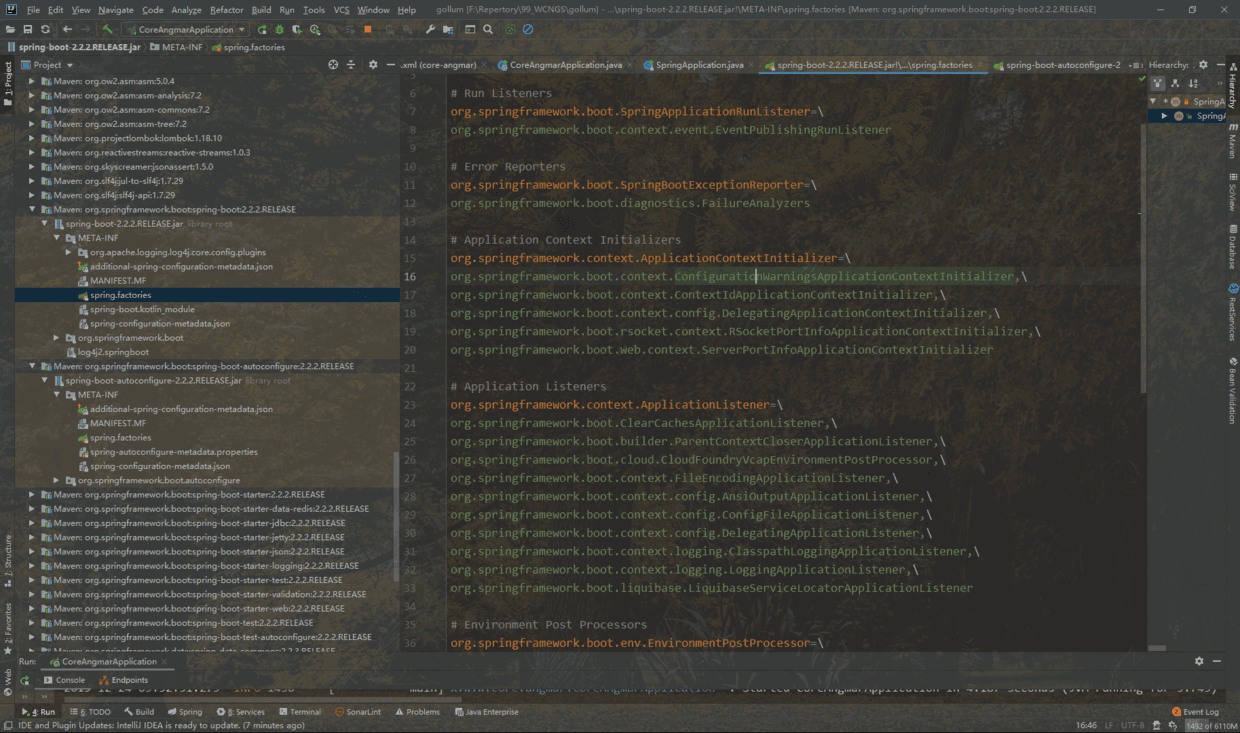Open Run panel settings gear

pyautogui.click(x=1199, y=661)
